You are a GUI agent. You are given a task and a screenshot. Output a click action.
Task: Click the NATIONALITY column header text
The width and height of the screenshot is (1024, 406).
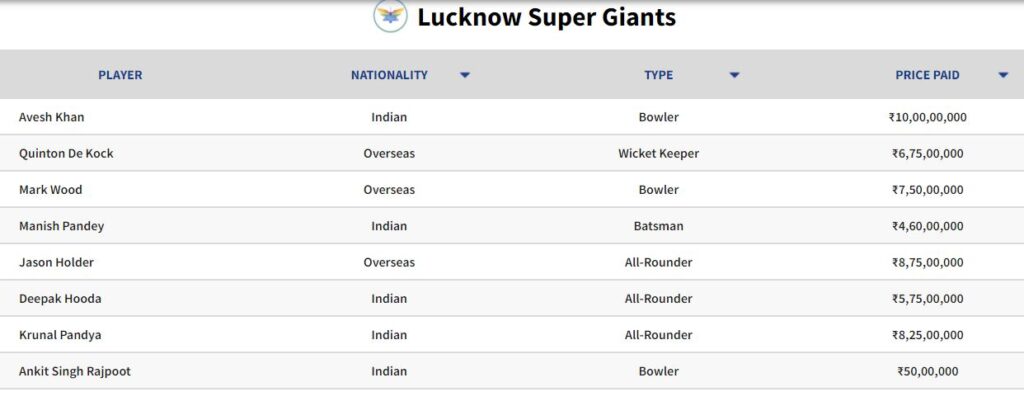click(x=389, y=75)
